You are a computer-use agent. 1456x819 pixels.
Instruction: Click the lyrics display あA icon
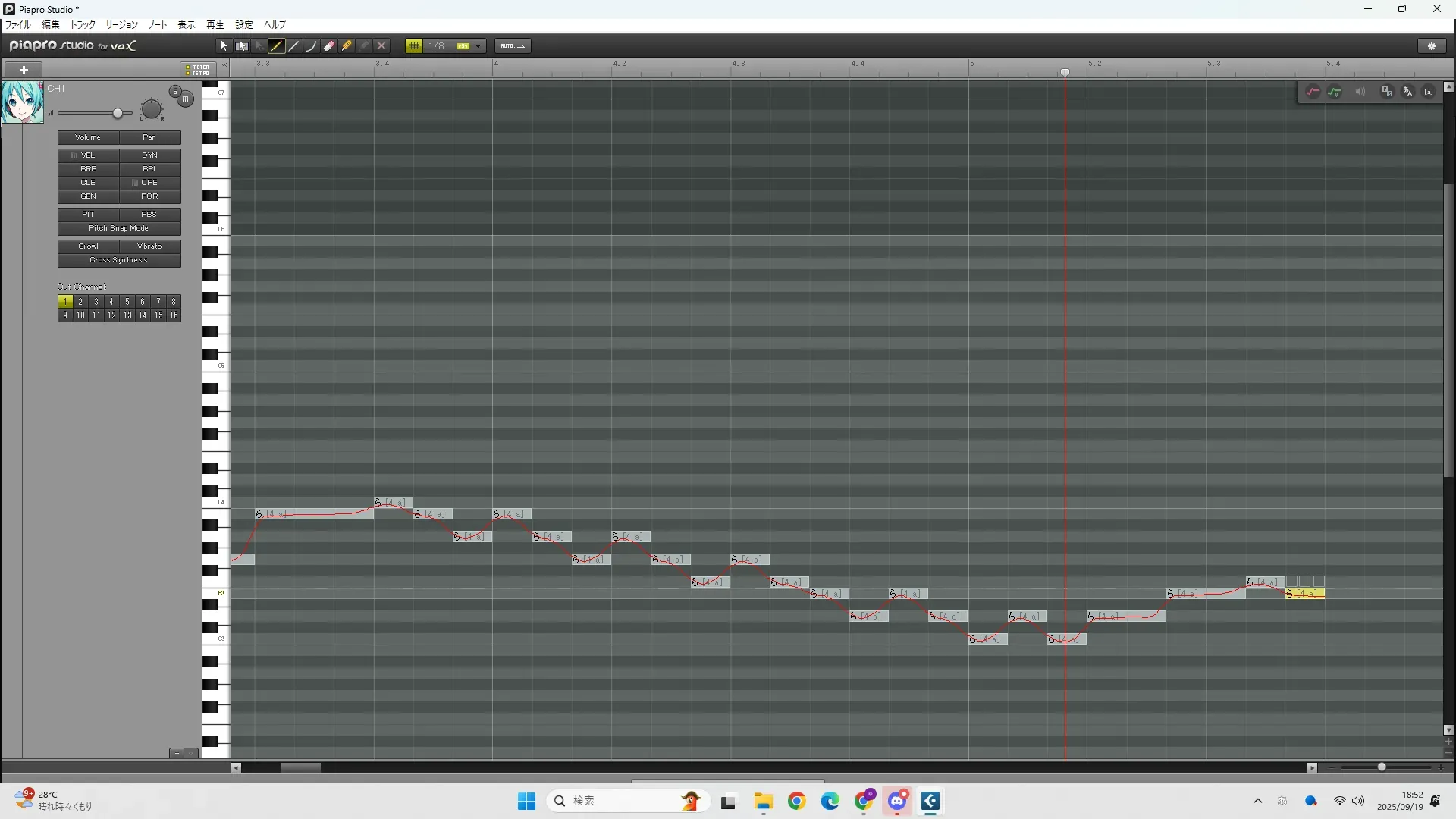1407,92
